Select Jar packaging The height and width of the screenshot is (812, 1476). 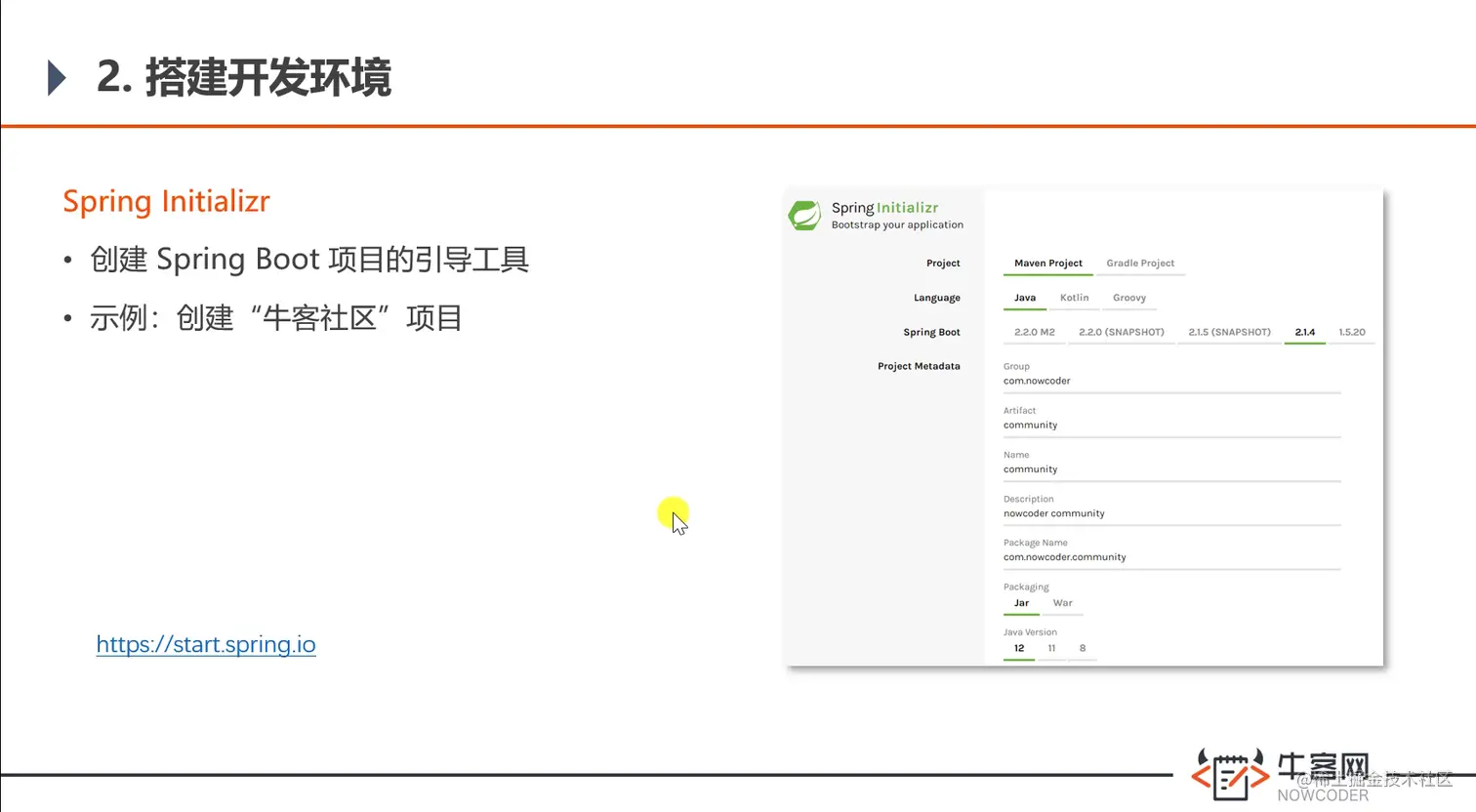(1022, 603)
